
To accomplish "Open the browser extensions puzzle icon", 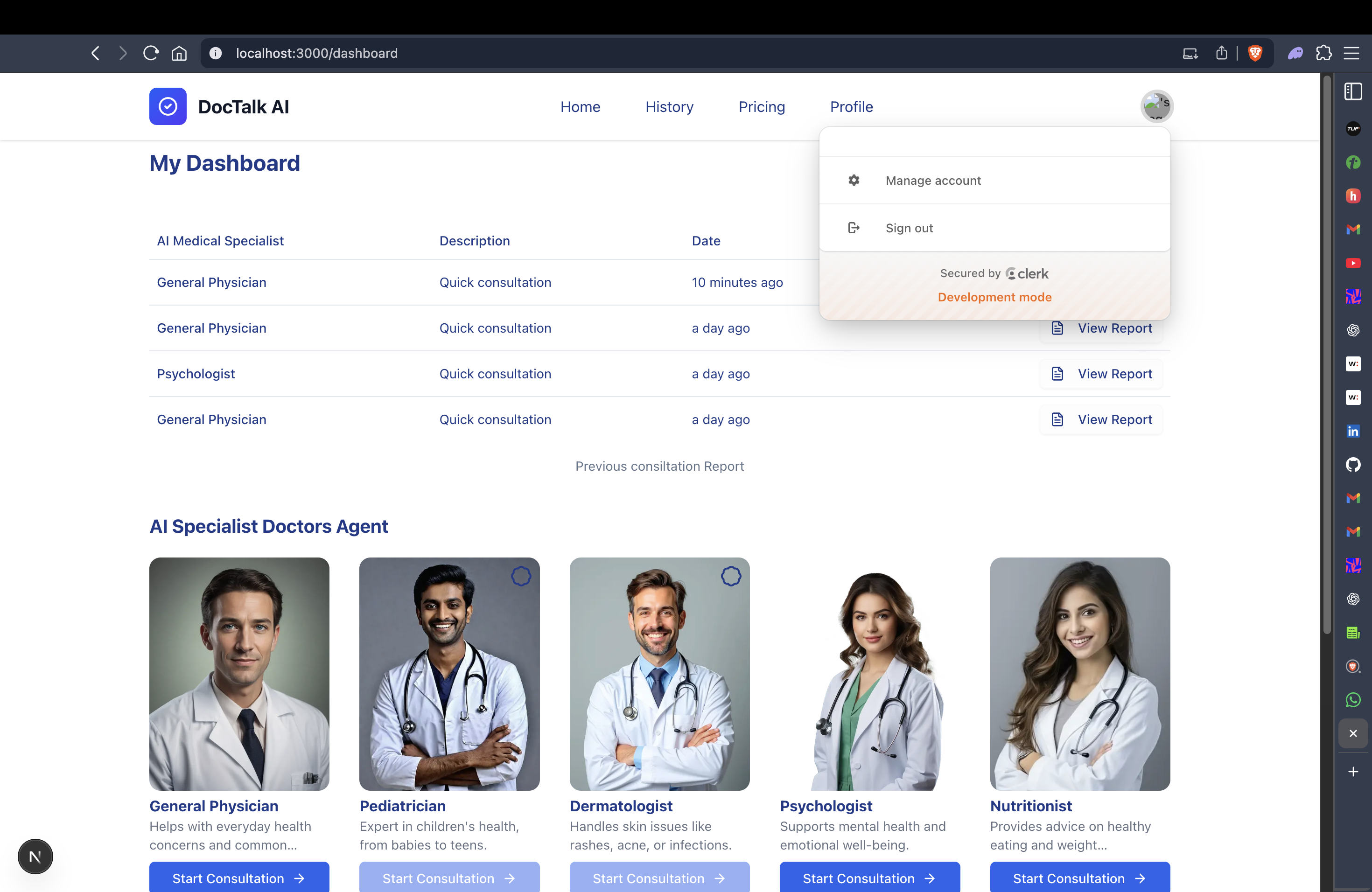I will point(1324,53).
